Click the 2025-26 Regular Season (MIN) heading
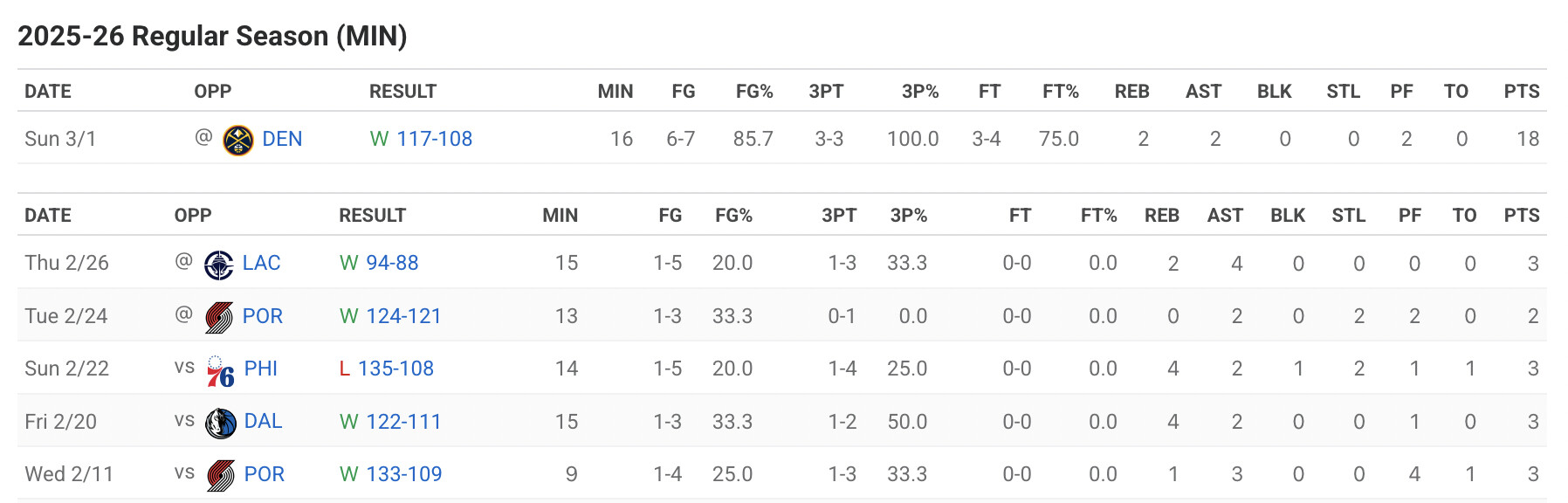1568x503 pixels. [x=212, y=36]
